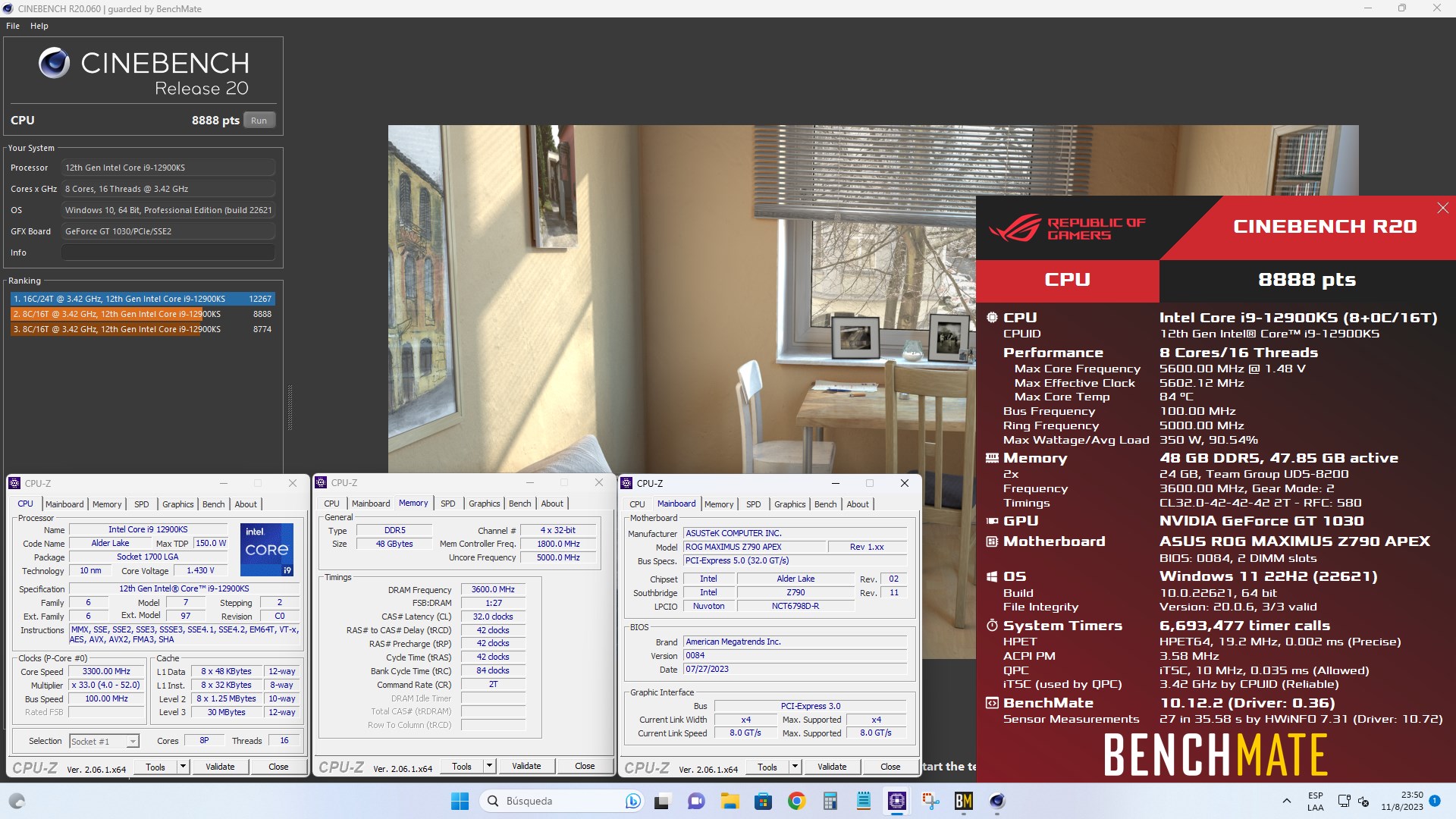Click Tools button in Mainboard-tab CPU-Z window
The image size is (1456, 819).
coord(767,767)
